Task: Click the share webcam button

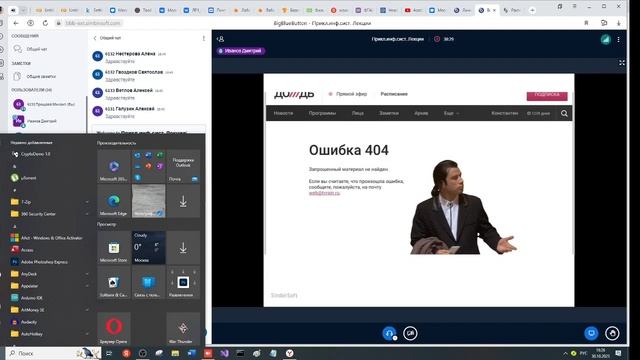Action: (410, 333)
